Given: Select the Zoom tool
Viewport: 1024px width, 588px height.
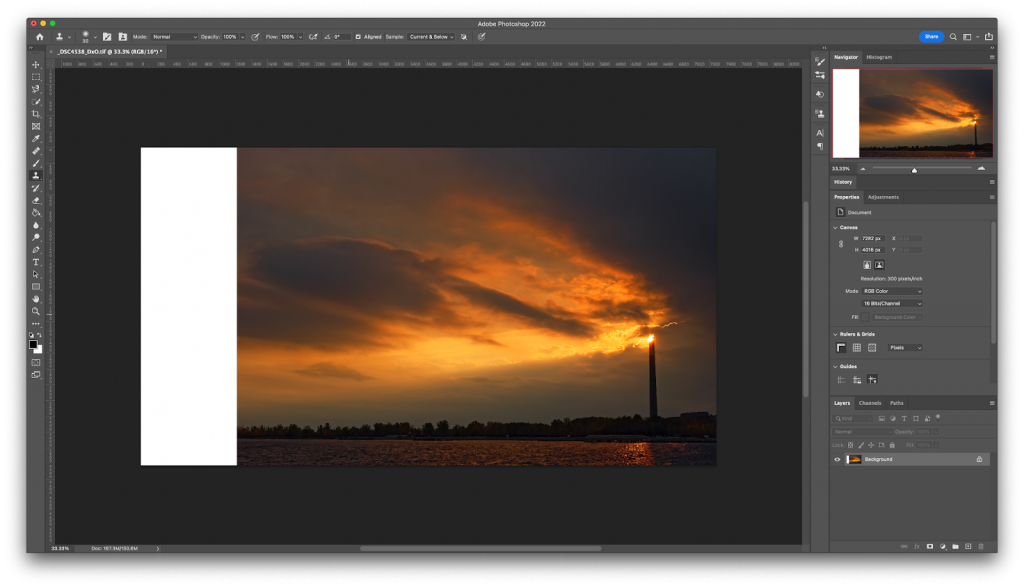Looking at the screenshot, I should coord(35,308).
